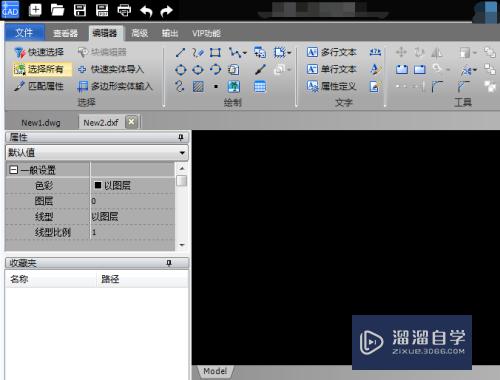The height and width of the screenshot is (380, 500).
Task: Click the insert block icon in draw group
Action: [260, 52]
